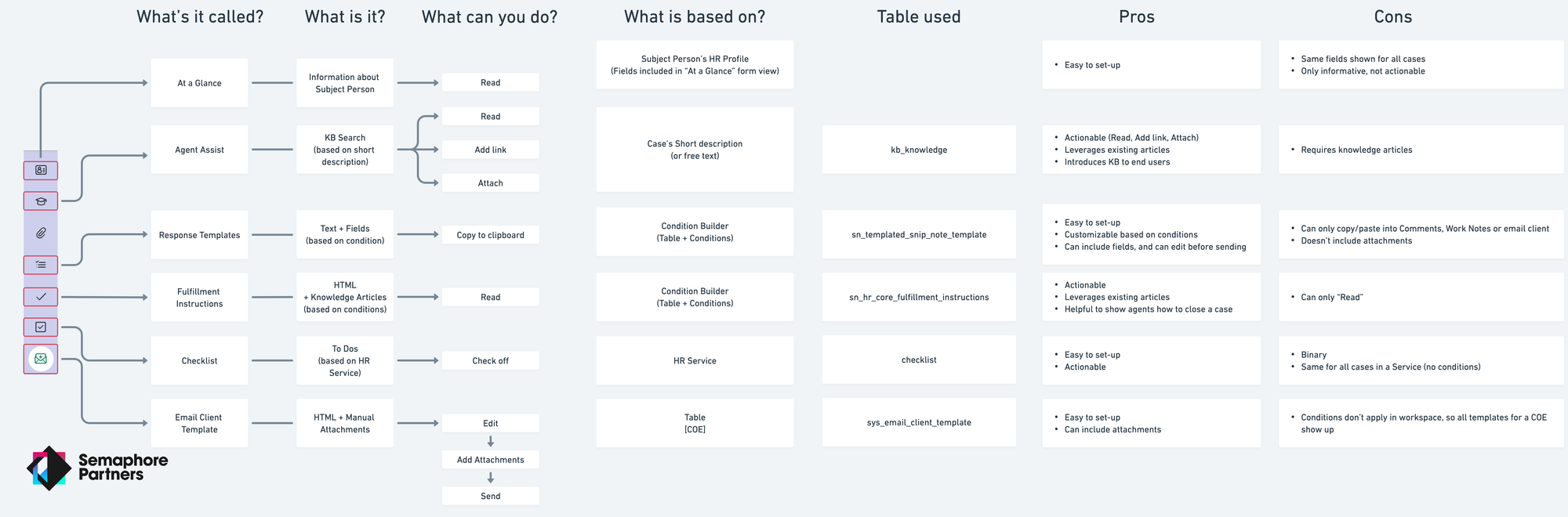Viewport: 1568px width, 517px height.
Task: Select the Attach action box
Action: click(491, 183)
